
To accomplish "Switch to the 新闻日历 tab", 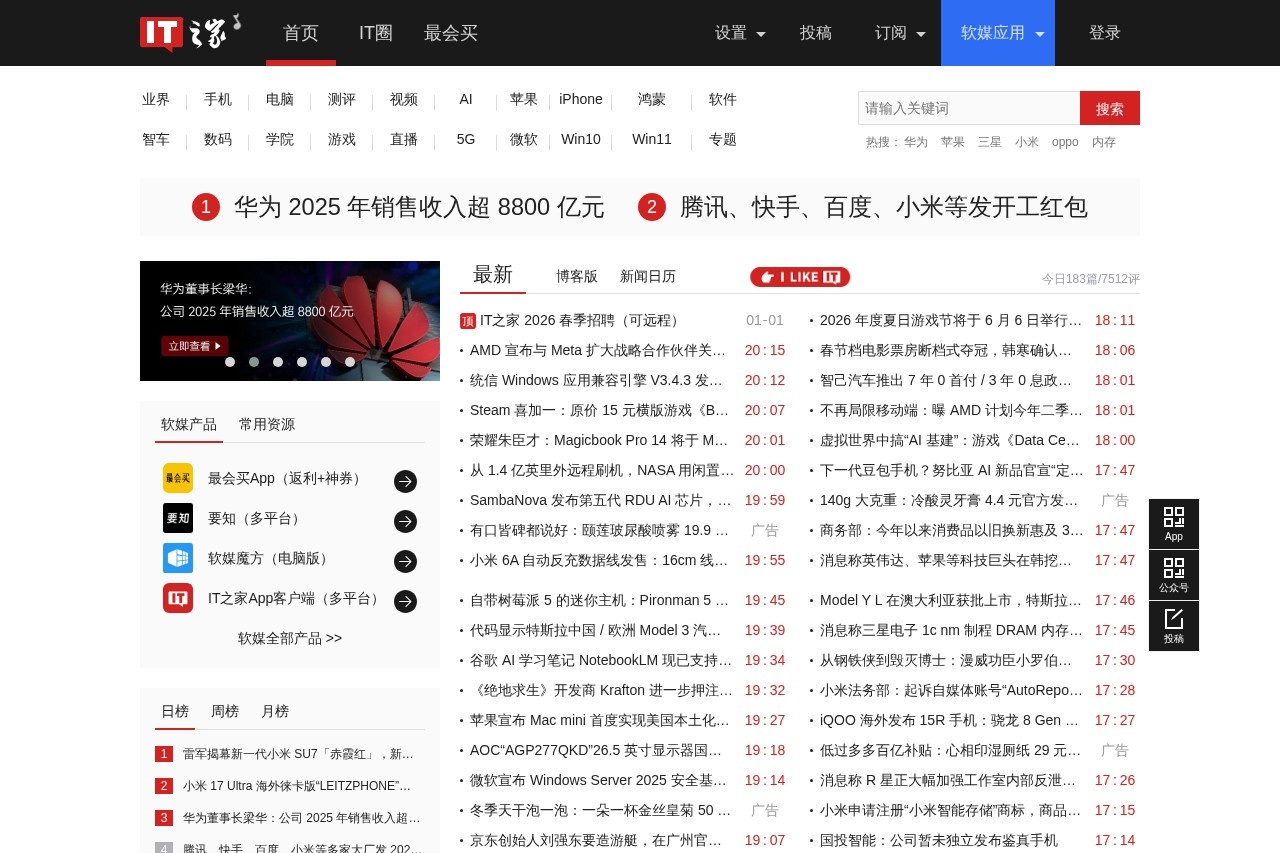I will pyautogui.click(x=648, y=277).
